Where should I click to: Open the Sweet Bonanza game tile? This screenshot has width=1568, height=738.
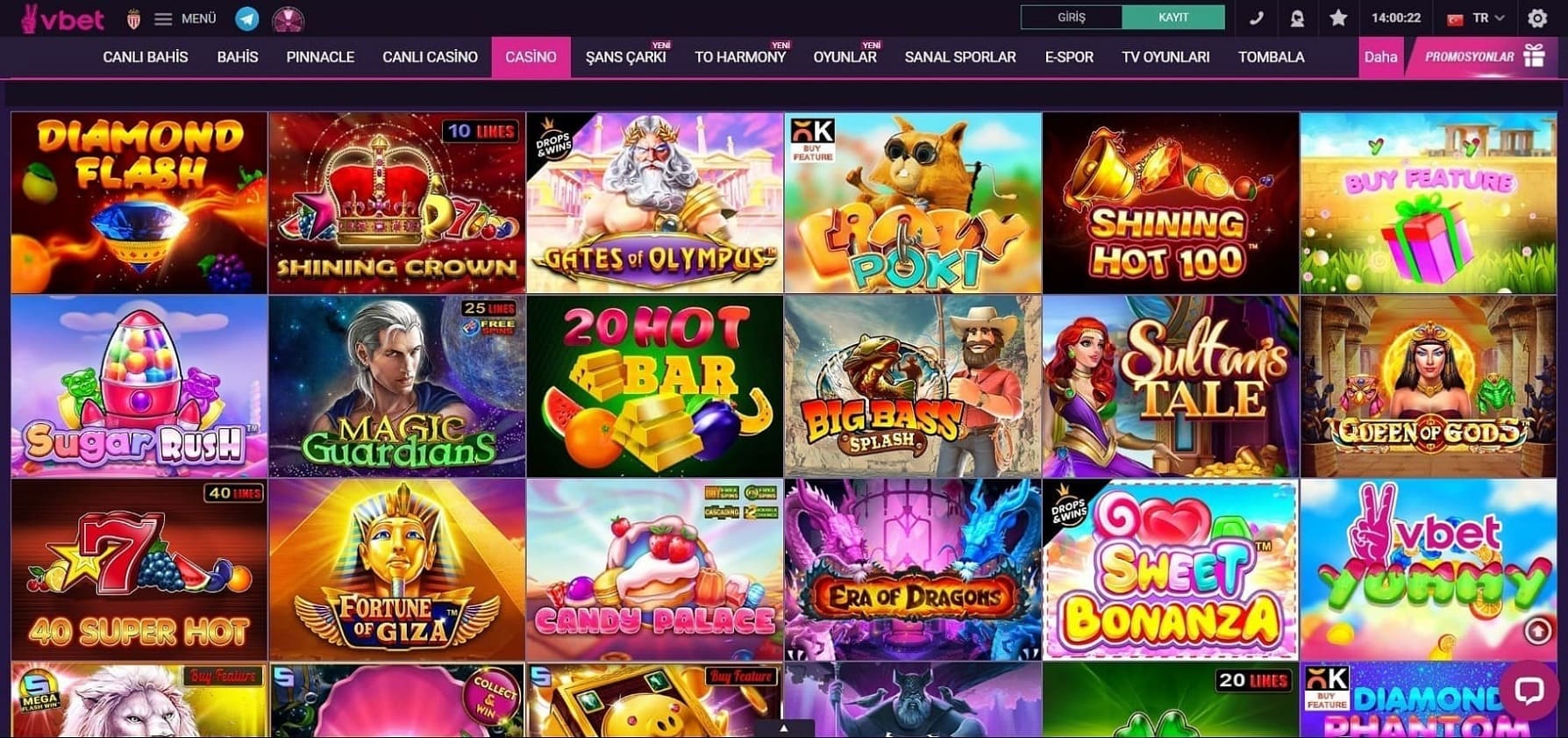[1170, 570]
